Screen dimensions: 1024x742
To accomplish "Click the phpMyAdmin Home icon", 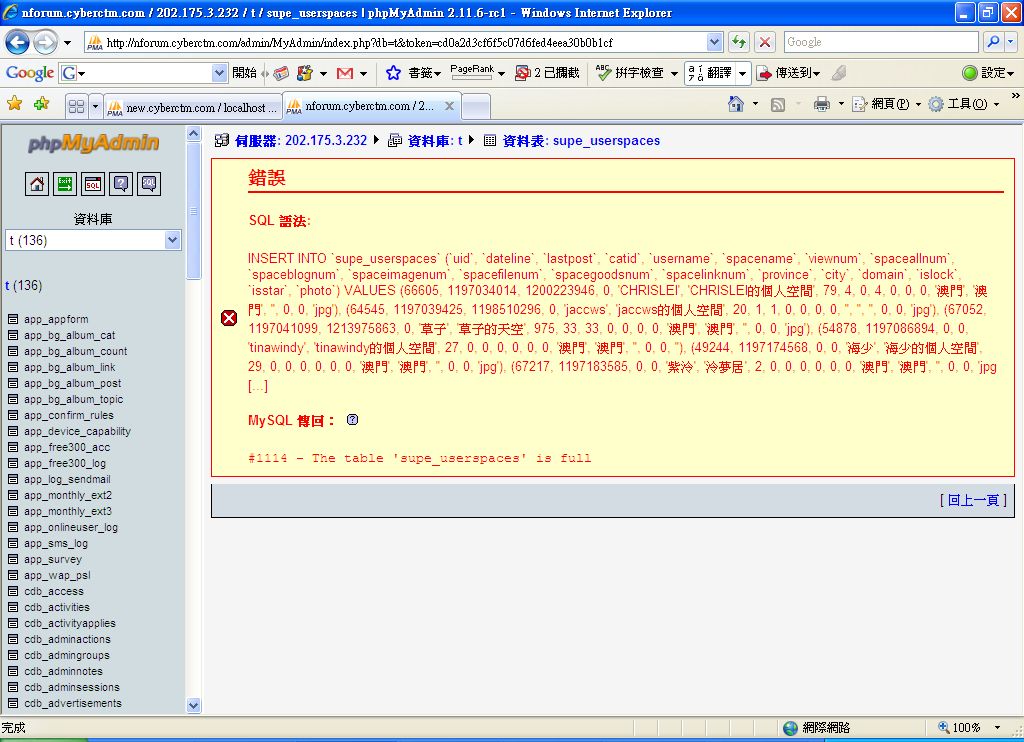I will [x=37, y=183].
